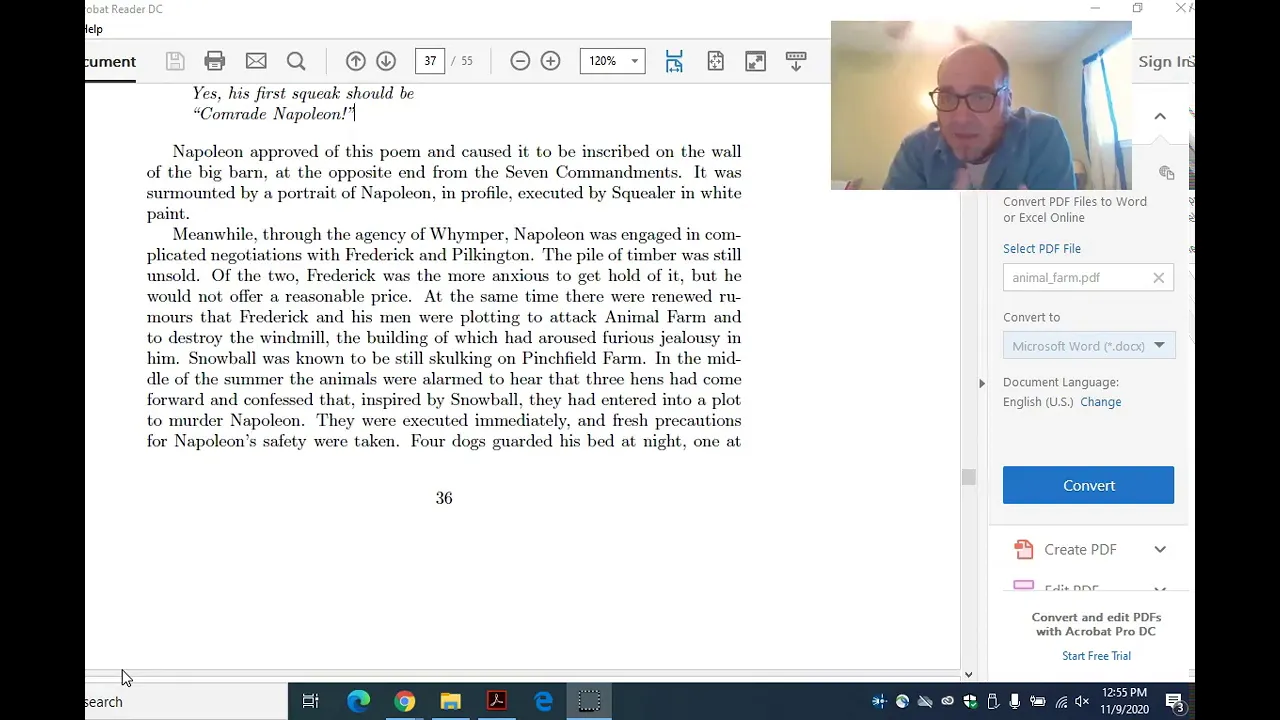
Task: Open Task View on taskbar
Action: 311,701
